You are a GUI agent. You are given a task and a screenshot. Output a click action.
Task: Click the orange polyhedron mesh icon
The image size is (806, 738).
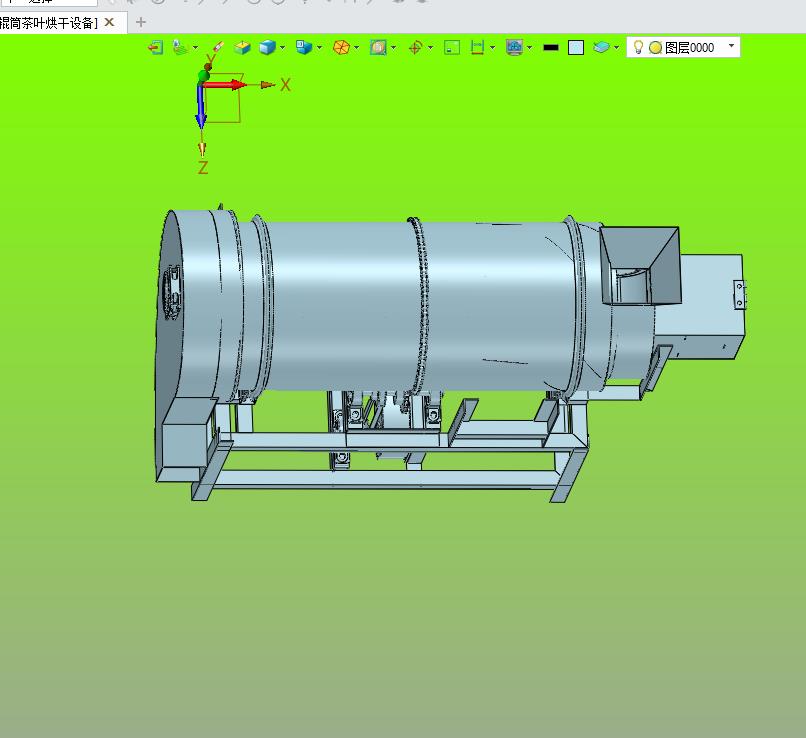tap(341, 47)
